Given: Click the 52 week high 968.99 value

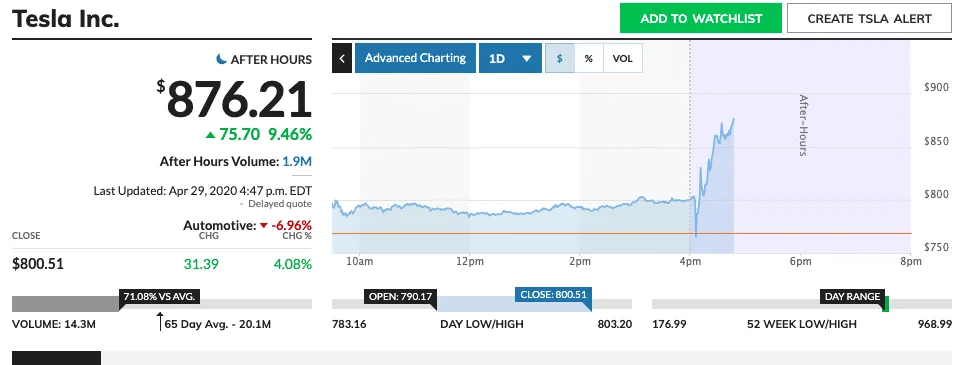Looking at the screenshot, I should 935,324.
